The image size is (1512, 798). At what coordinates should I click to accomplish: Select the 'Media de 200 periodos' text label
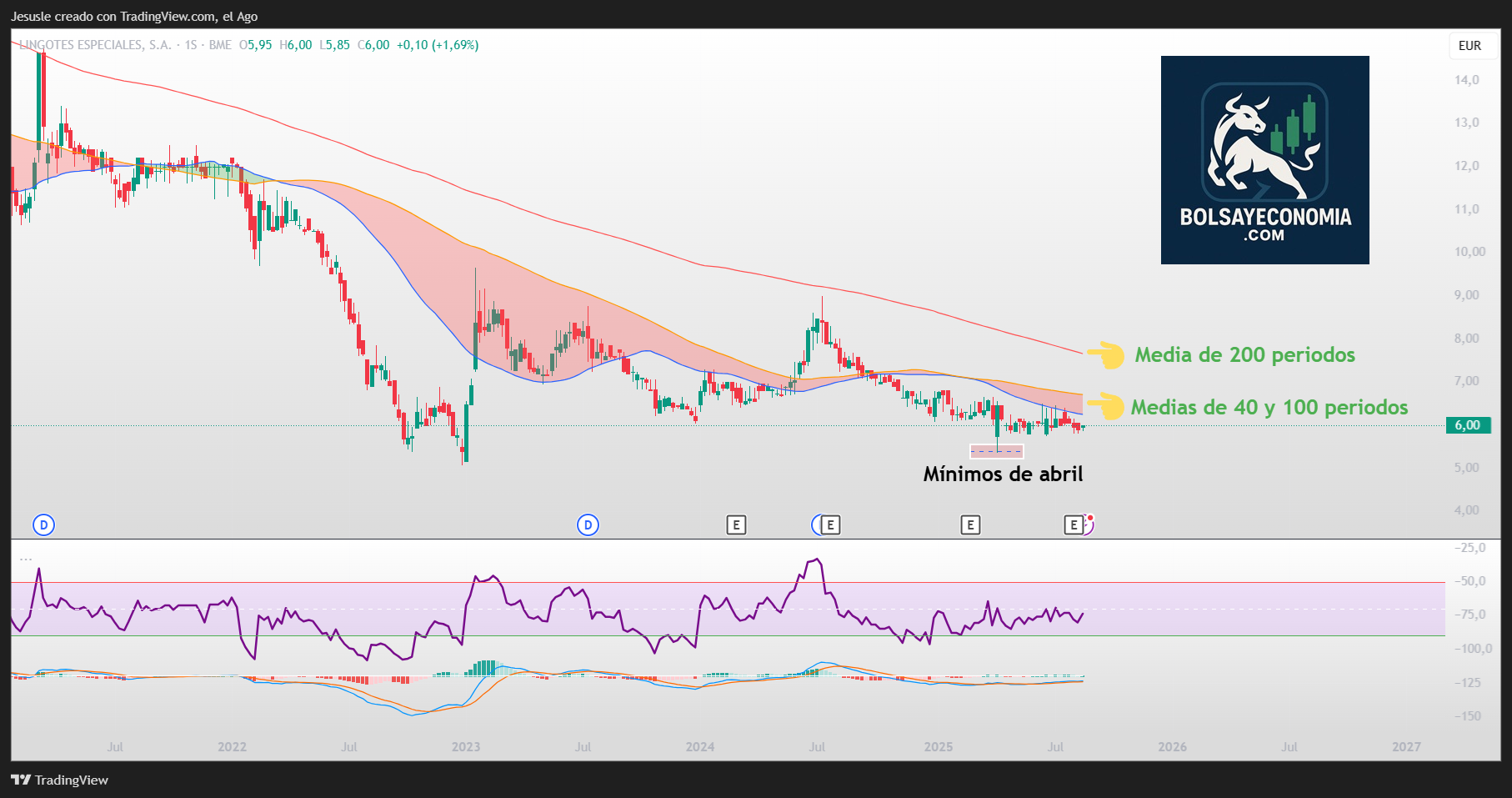[x=1244, y=355]
